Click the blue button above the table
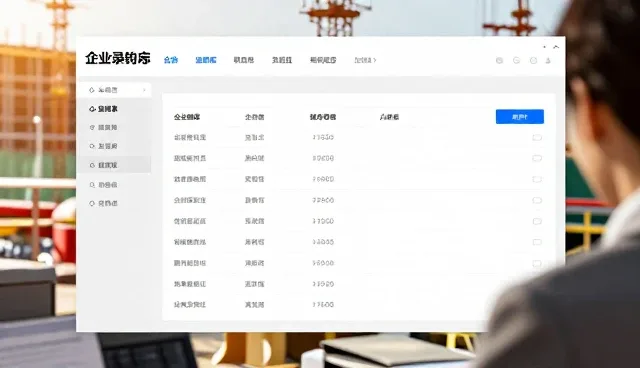The height and width of the screenshot is (368, 640). 520,117
